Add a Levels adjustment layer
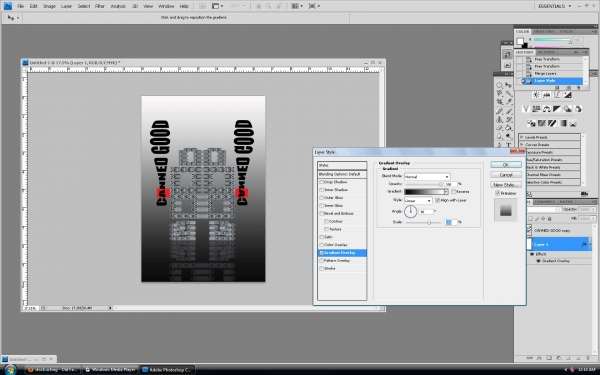Image resolution: width=600 pixels, height=375 pixels. (547, 95)
